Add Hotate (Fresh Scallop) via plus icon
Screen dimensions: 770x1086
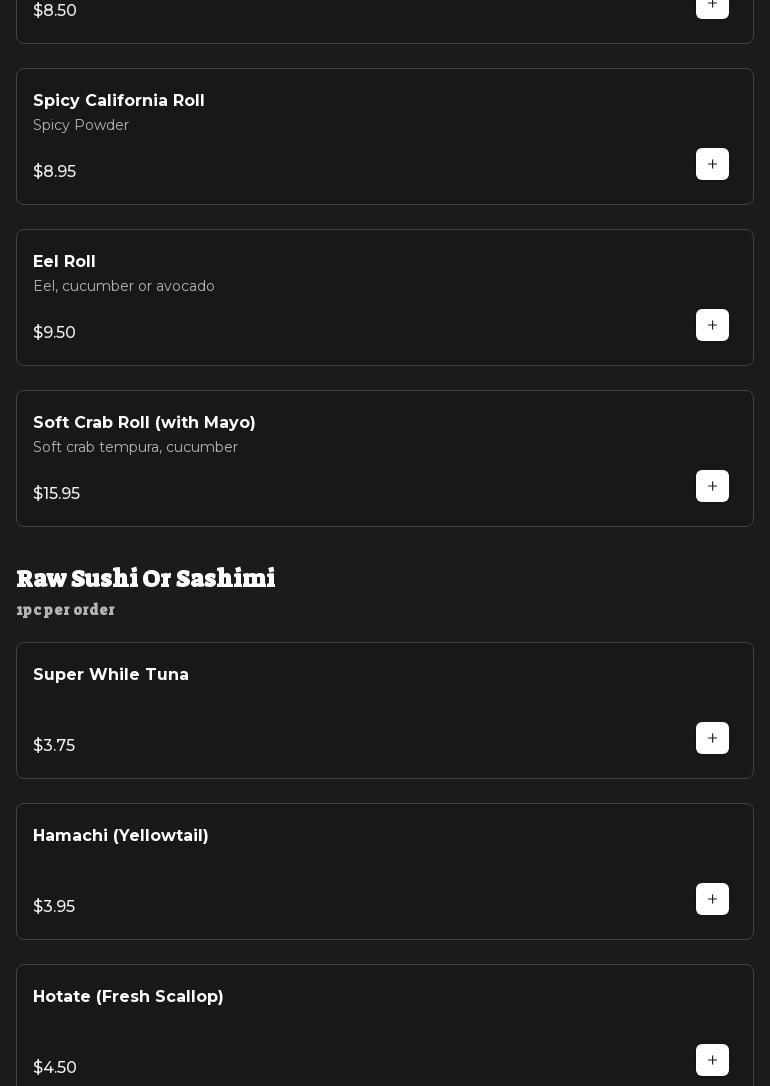(x=712, y=1060)
